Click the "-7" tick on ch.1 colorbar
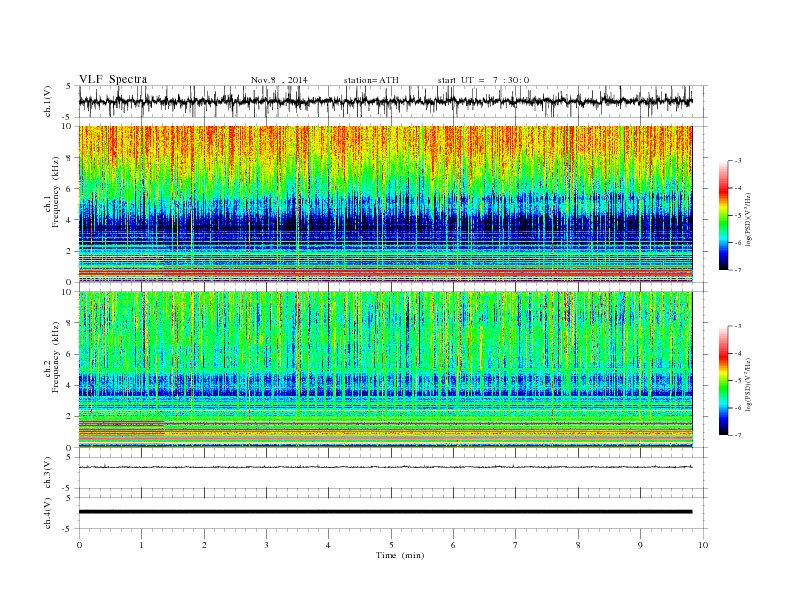The height and width of the screenshot is (612, 792). (x=737, y=270)
